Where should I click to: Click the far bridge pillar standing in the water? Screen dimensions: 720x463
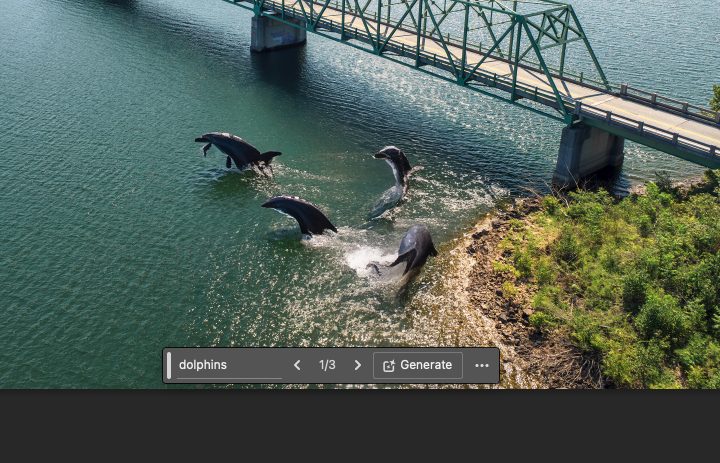[277, 33]
